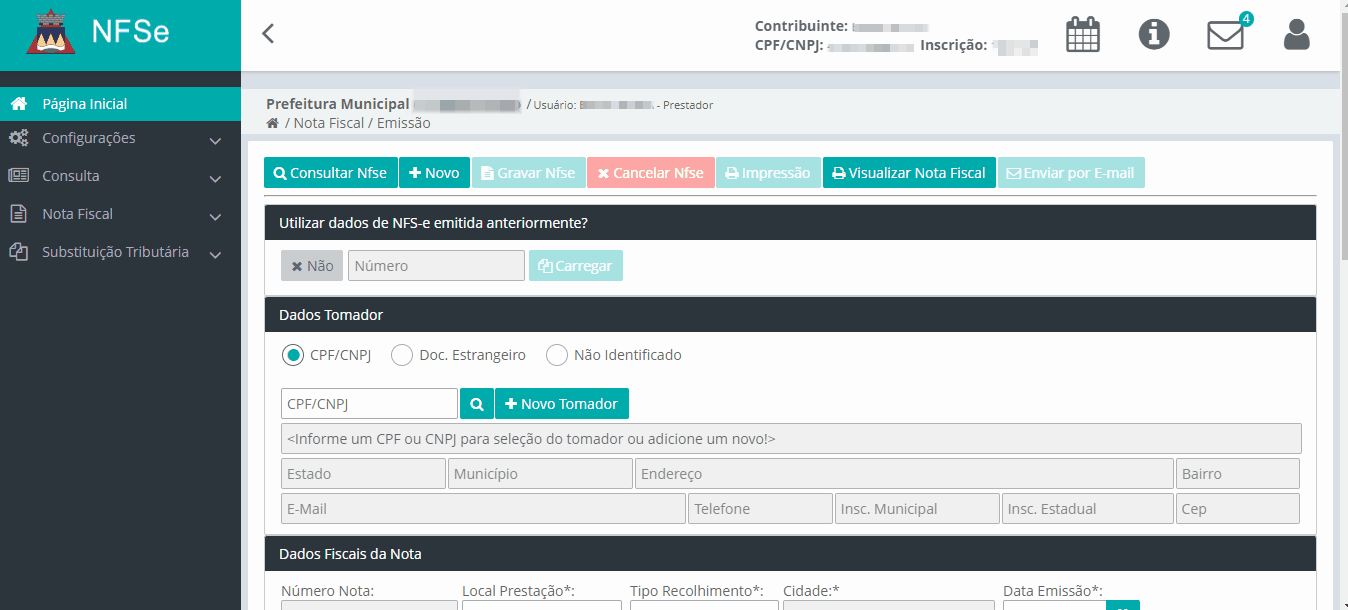Select the Doc. Estrangeiro radio option
Viewport: 1348px width, 610px height.
(402, 355)
